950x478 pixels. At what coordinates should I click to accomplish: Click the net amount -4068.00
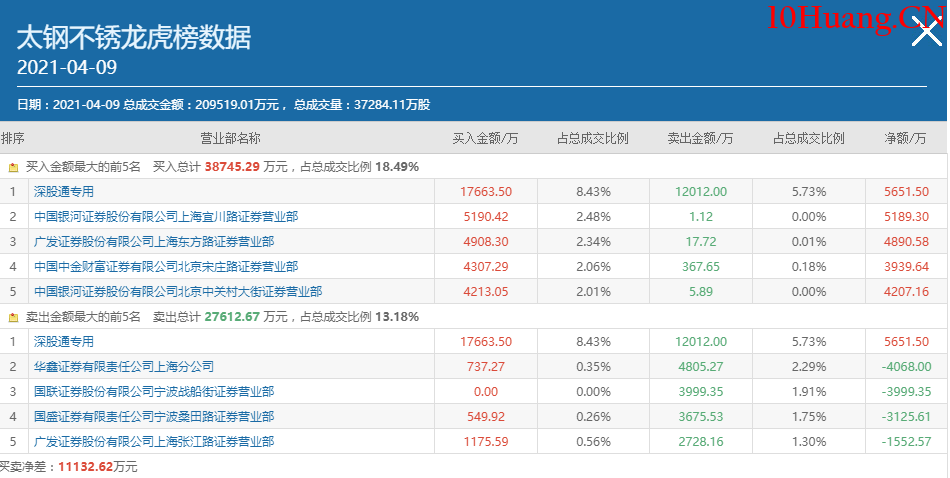[906, 367]
